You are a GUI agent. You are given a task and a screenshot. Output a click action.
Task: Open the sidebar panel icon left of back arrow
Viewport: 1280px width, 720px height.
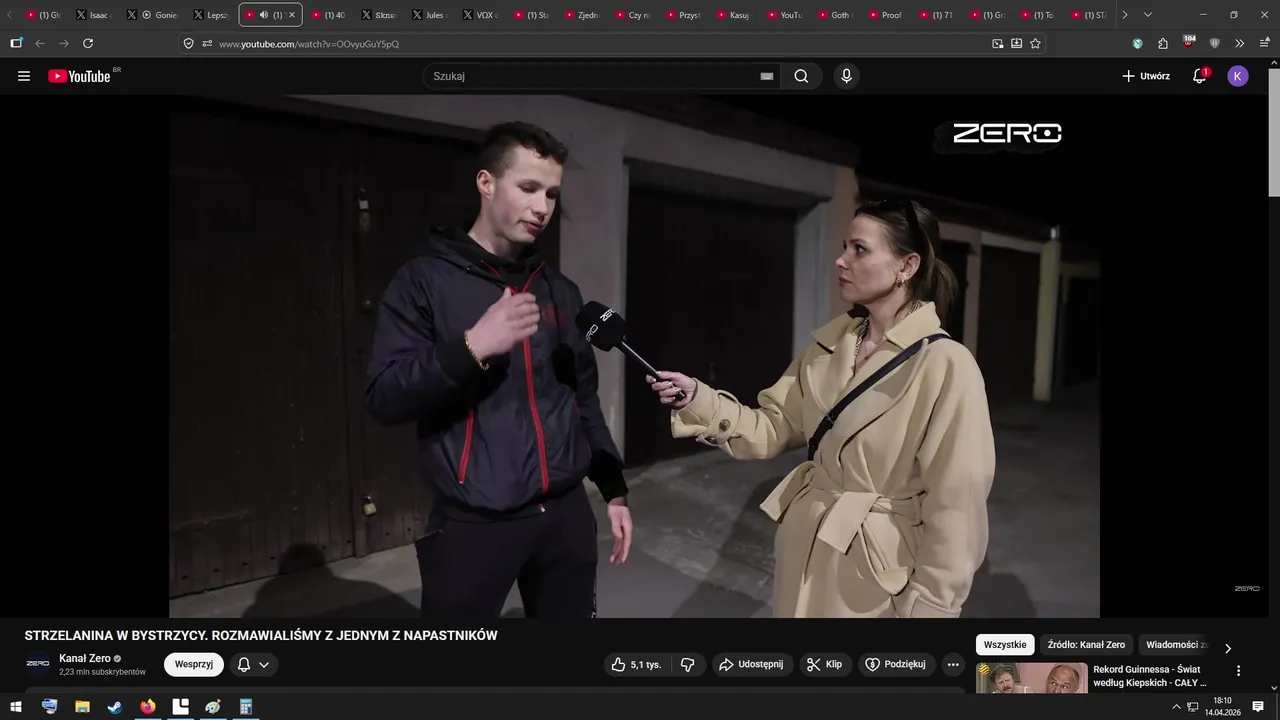click(16, 43)
